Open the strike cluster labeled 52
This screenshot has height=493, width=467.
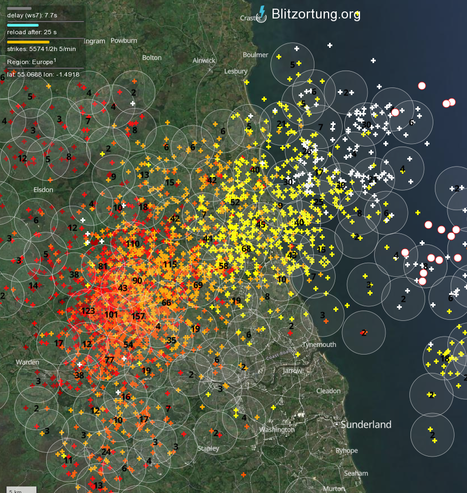[235, 202]
